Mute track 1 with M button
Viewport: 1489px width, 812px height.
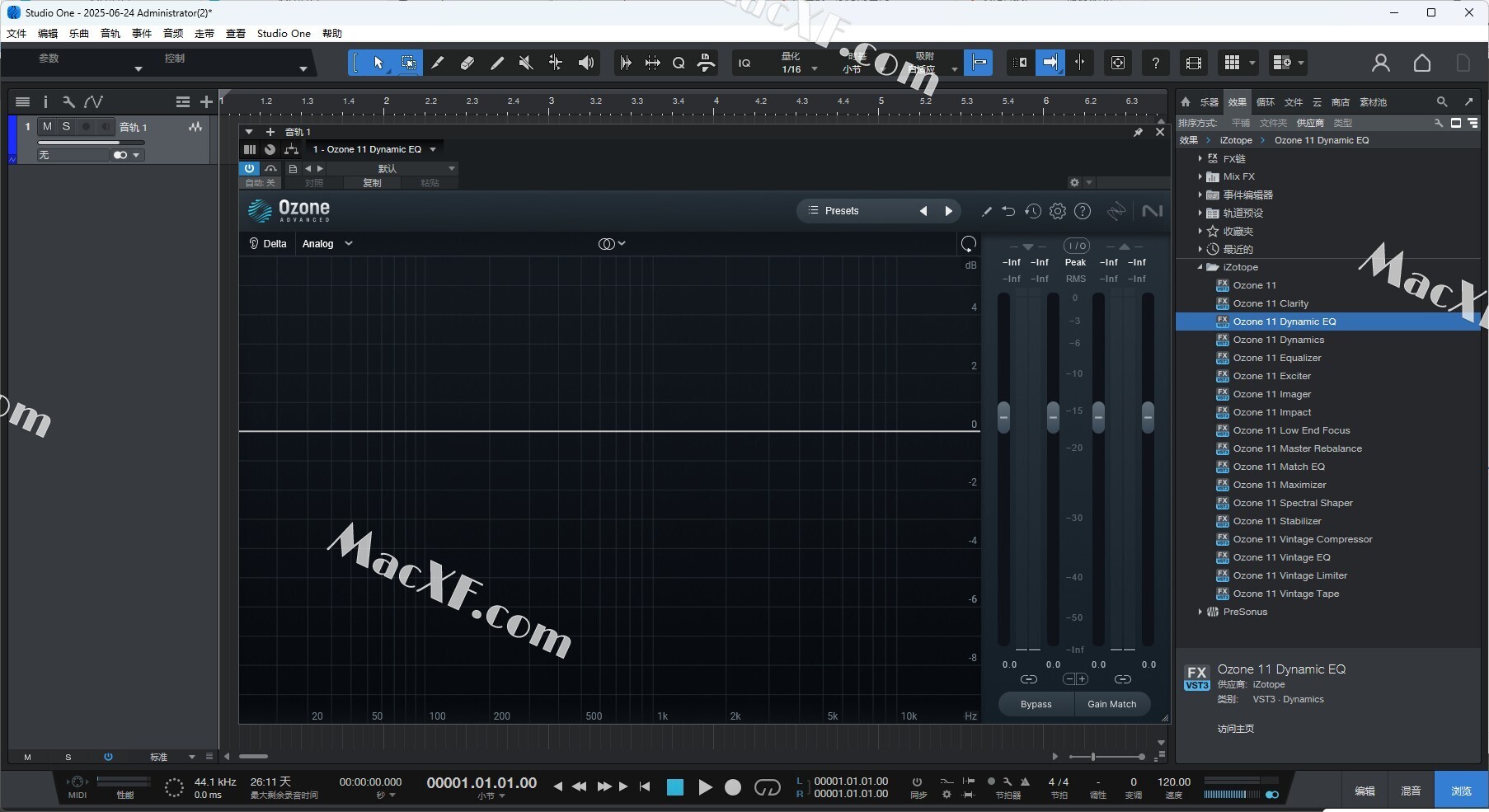(x=47, y=126)
